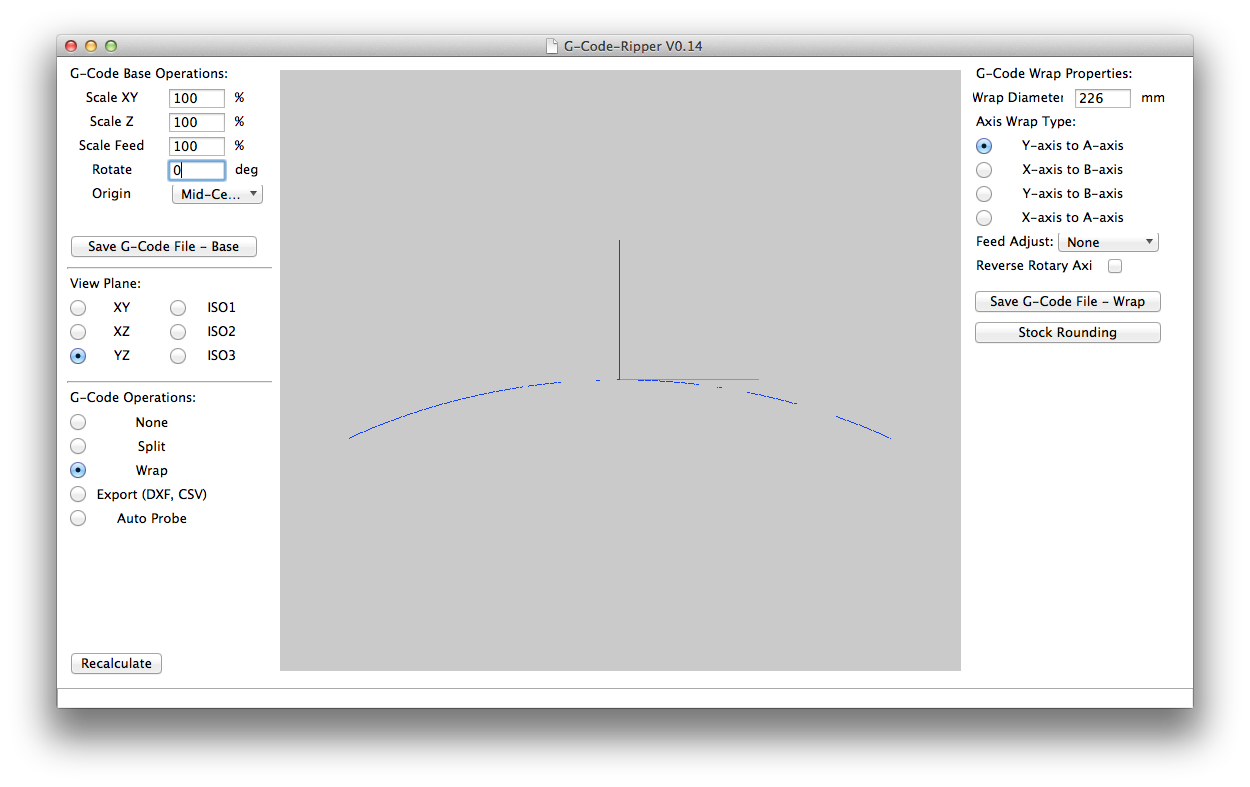Switch view to ISO2

coord(178,332)
